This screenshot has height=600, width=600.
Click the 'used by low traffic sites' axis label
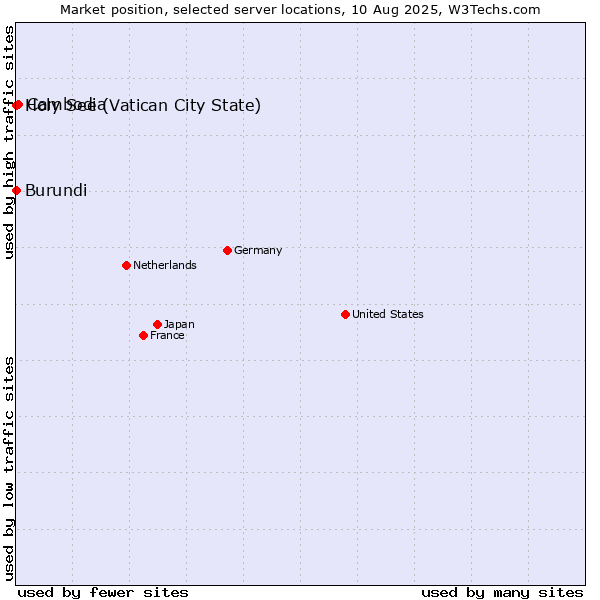8,469
